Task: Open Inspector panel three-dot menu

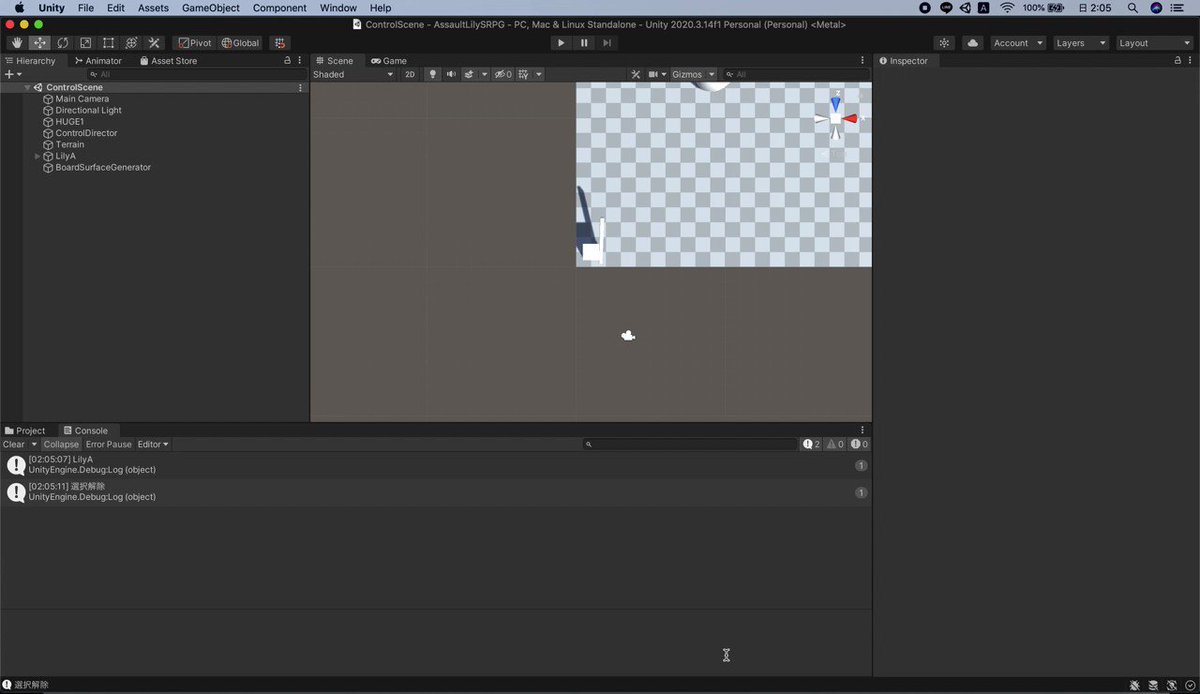Action: pyautogui.click(x=1191, y=61)
